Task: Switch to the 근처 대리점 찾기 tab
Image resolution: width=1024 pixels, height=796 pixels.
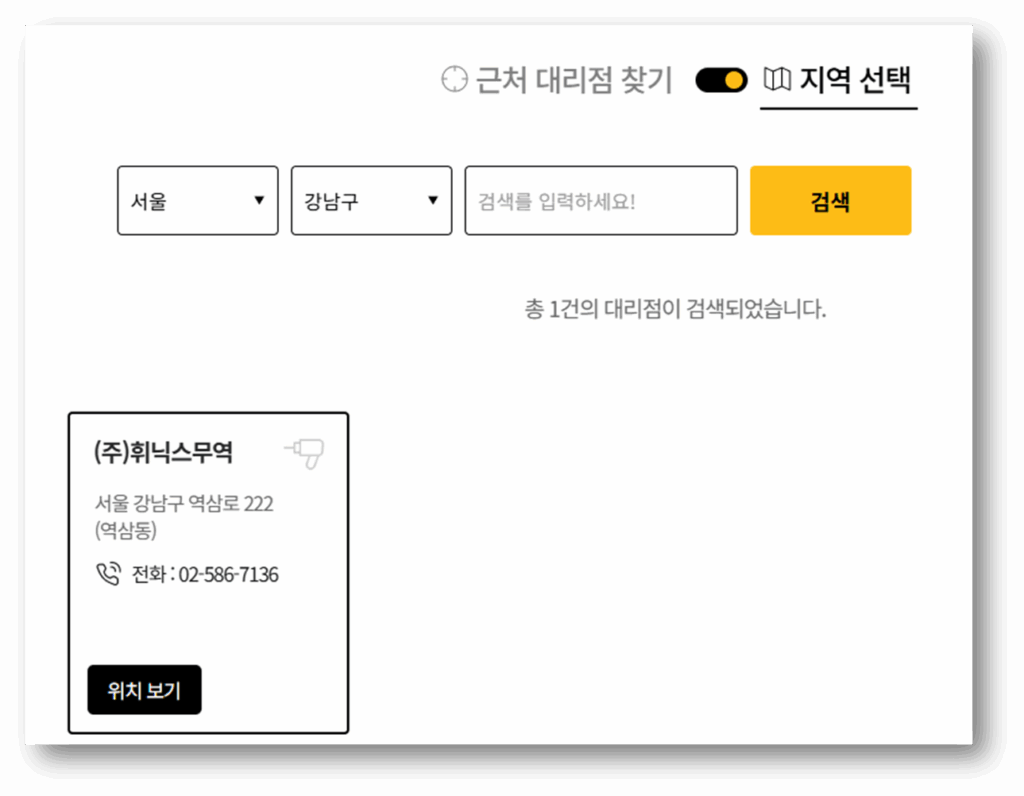Action: point(556,80)
